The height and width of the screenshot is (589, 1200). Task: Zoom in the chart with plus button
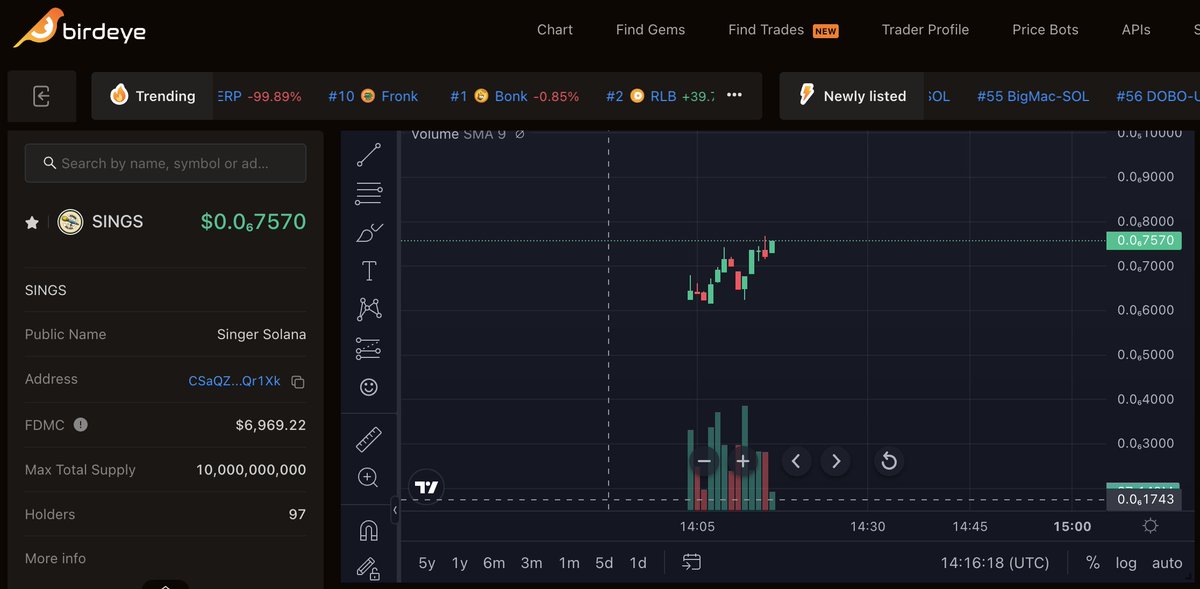coord(743,461)
